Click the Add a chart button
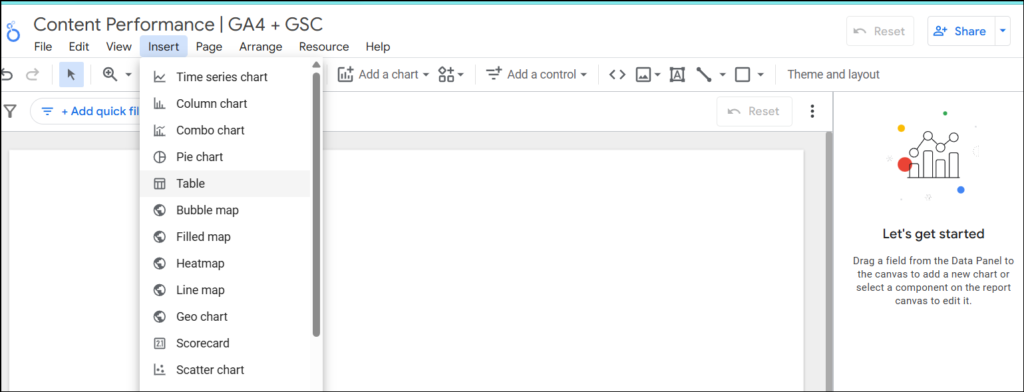 (x=383, y=74)
